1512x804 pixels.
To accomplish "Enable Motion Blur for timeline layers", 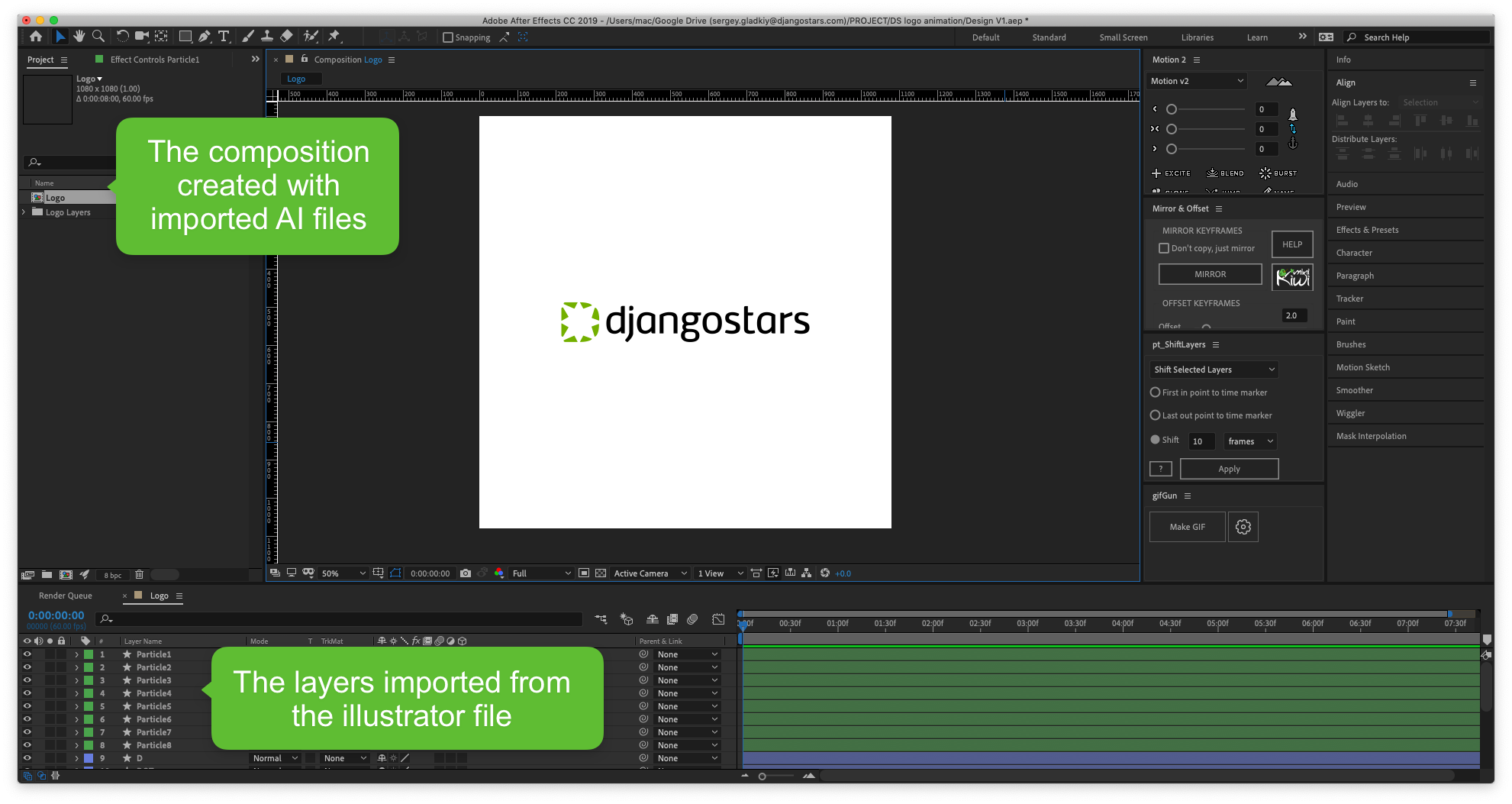I will (692, 619).
